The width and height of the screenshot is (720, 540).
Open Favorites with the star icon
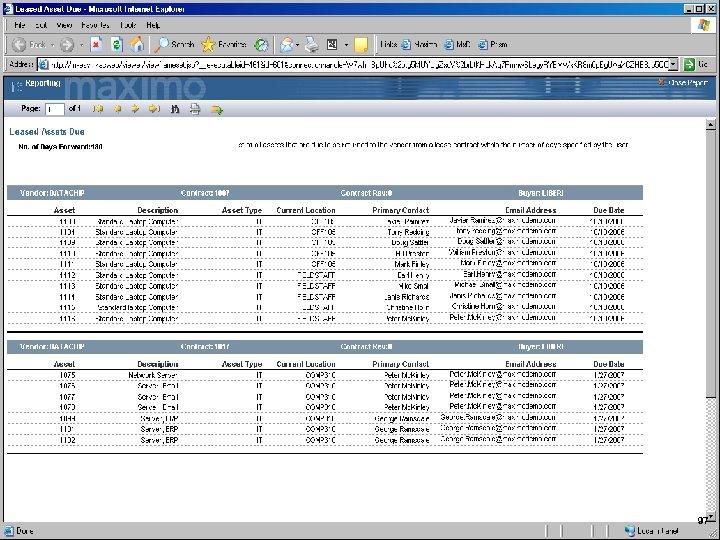click(x=208, y=45)
